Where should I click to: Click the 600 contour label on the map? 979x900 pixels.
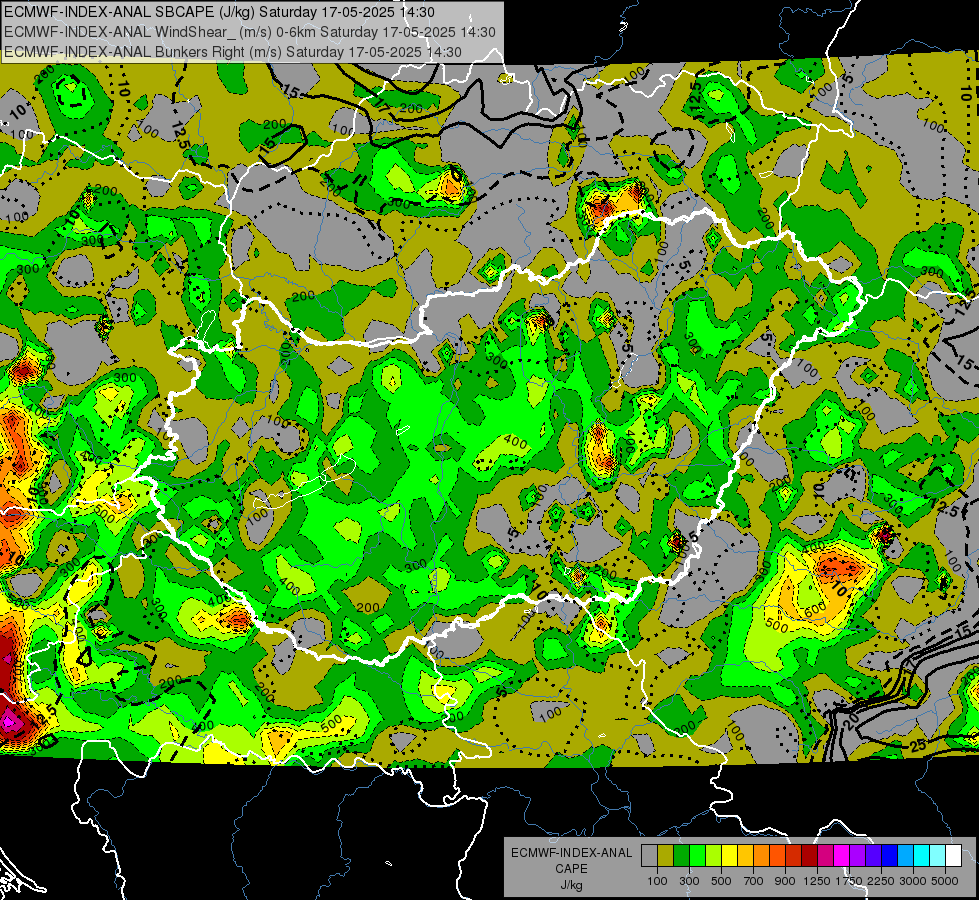(815, 609)
